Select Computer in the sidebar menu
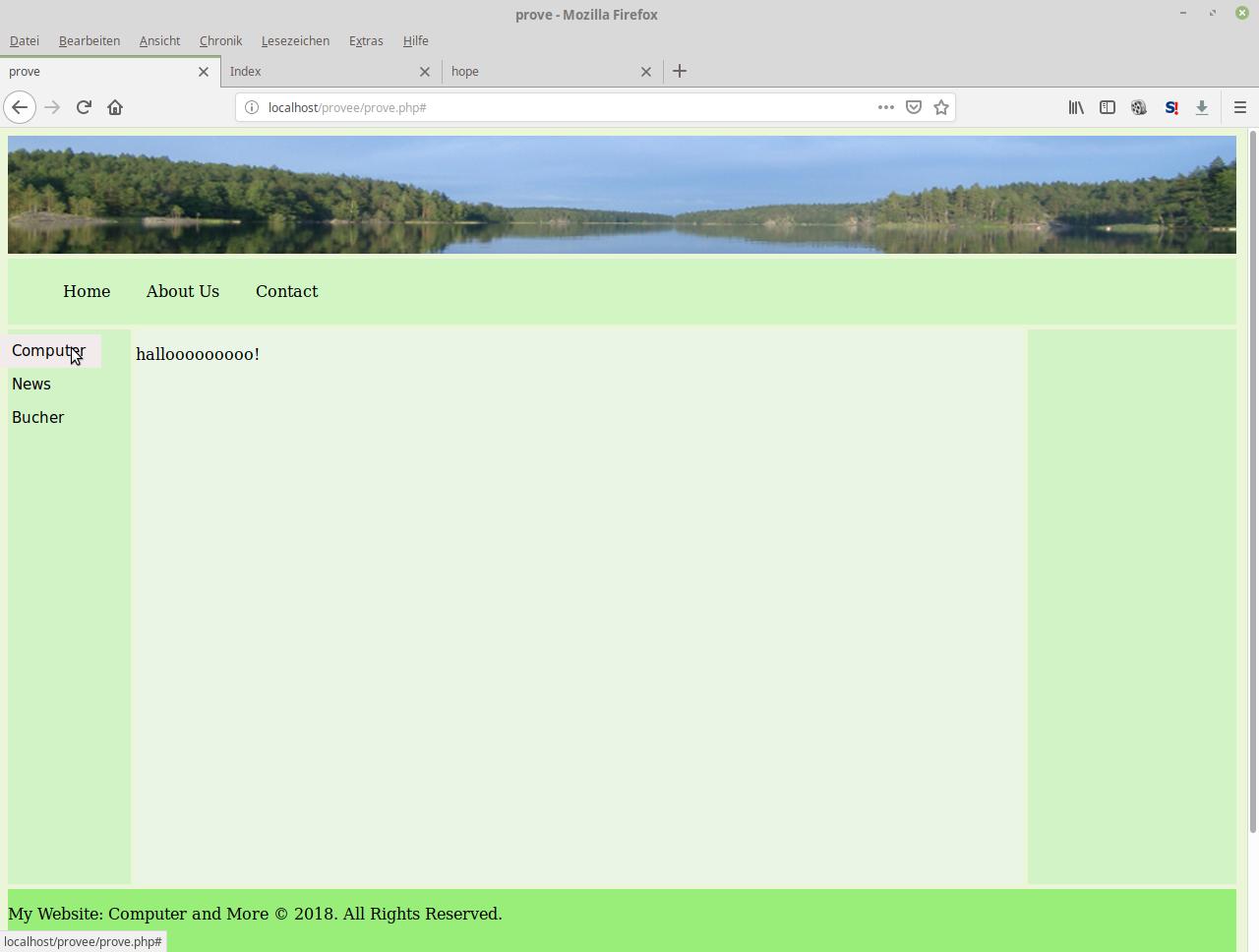The width and height of the screenshot is (1259, 952). coord(47,350)
